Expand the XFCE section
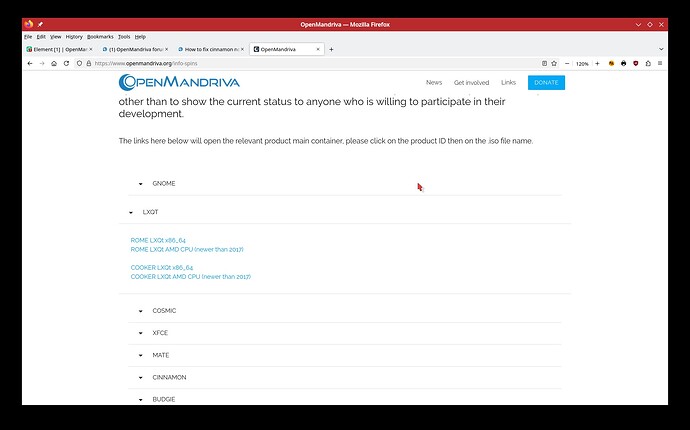Screen dimensions: 690x430 pos(345,333)
